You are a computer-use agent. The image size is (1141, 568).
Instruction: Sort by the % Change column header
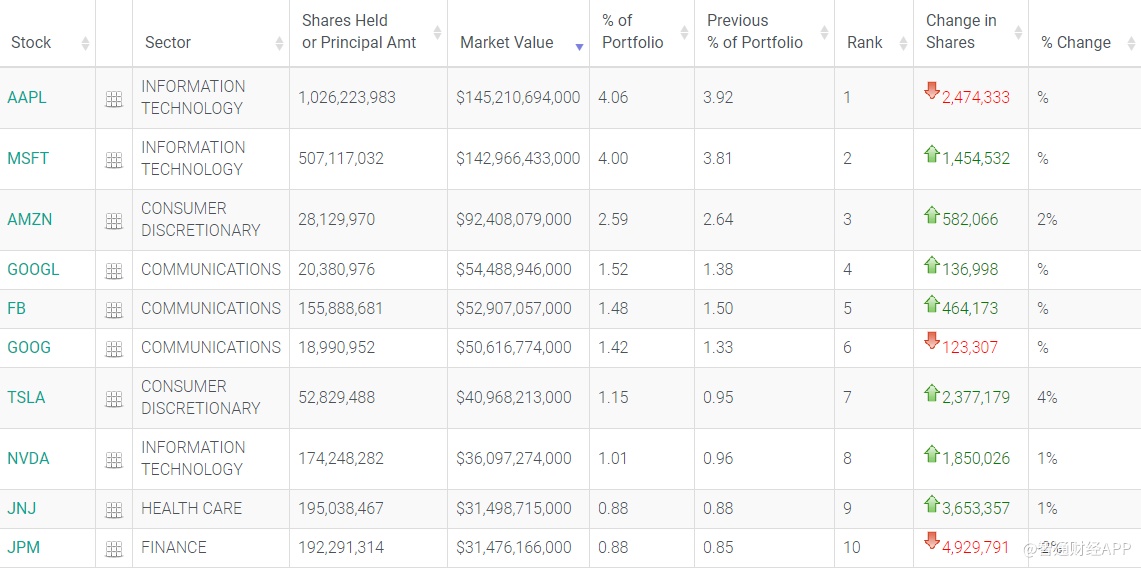(1076, 43)
